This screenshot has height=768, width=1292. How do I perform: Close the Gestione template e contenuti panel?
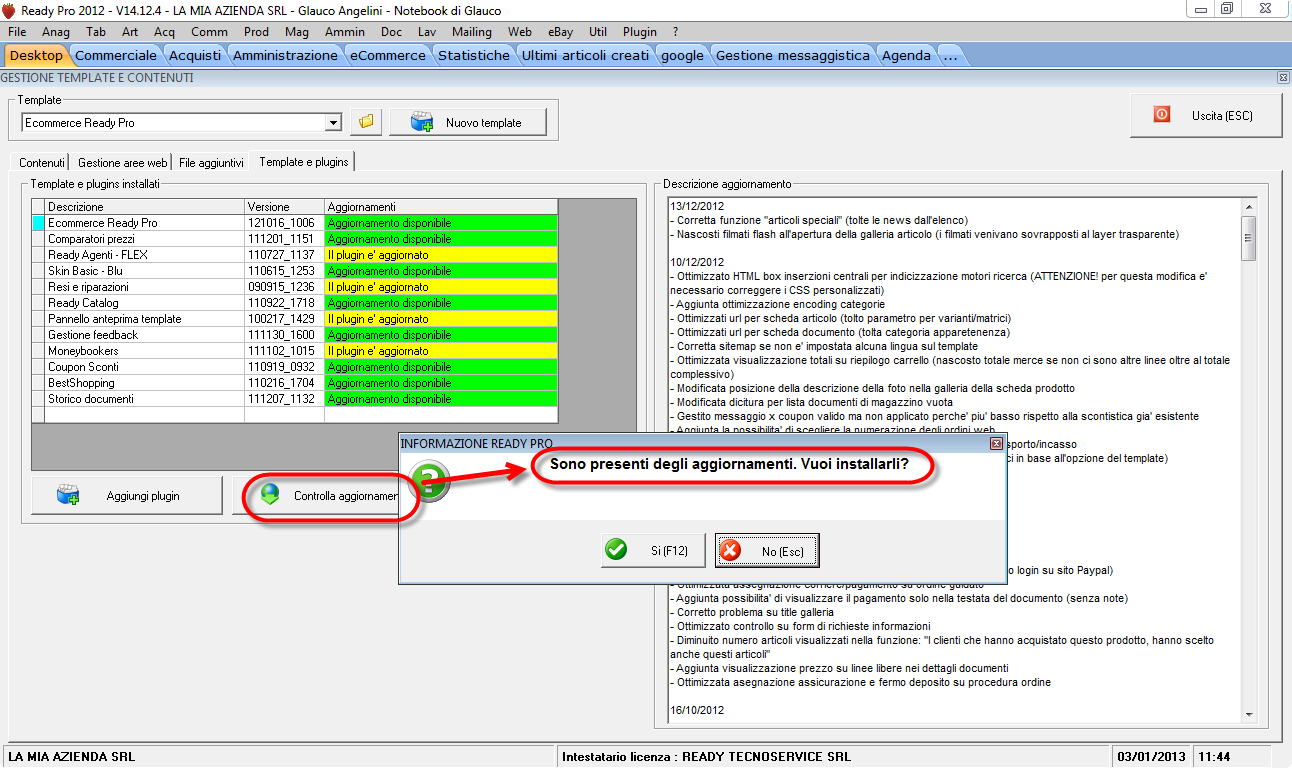(x=1283, y=77)
